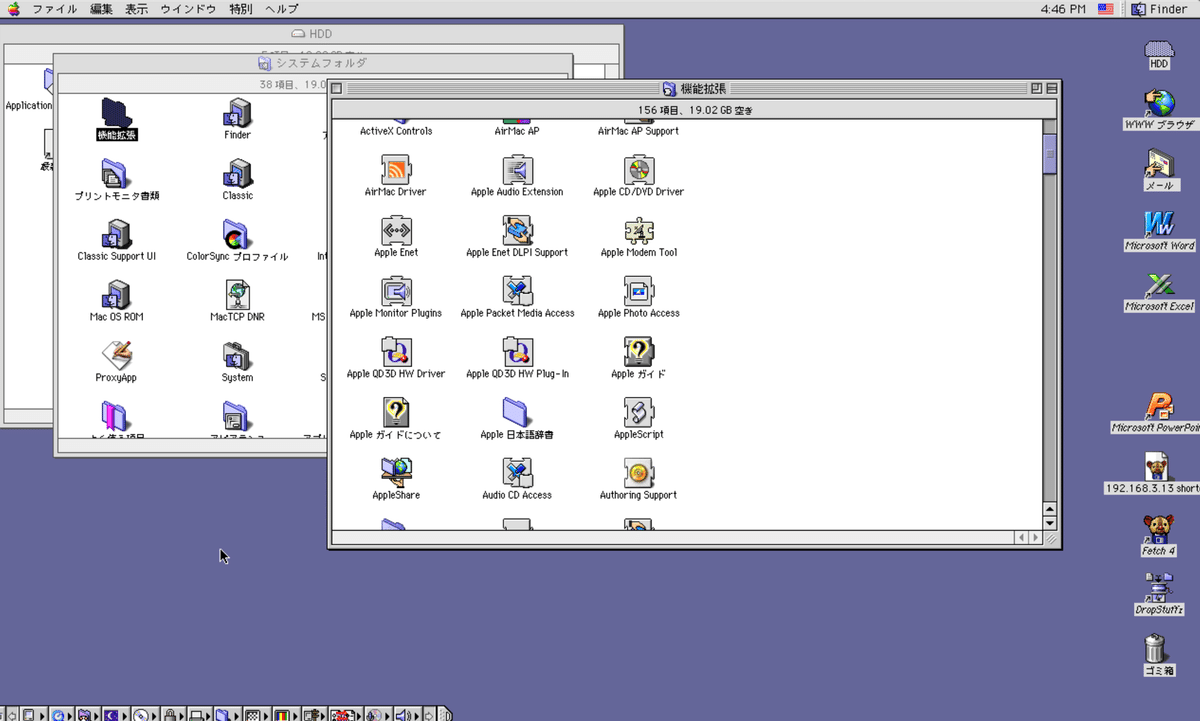Click the Audio CD Access icon
The width and height of the screenshot is (1200, 721).
pos(517,473)
